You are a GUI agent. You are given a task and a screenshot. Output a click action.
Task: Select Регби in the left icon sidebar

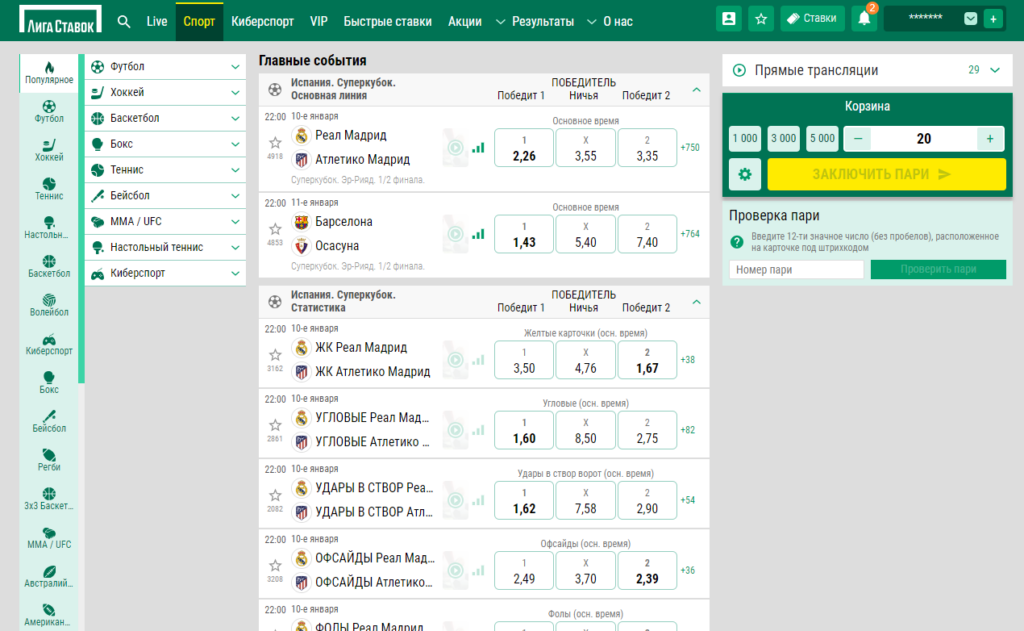tap(49, 460)
